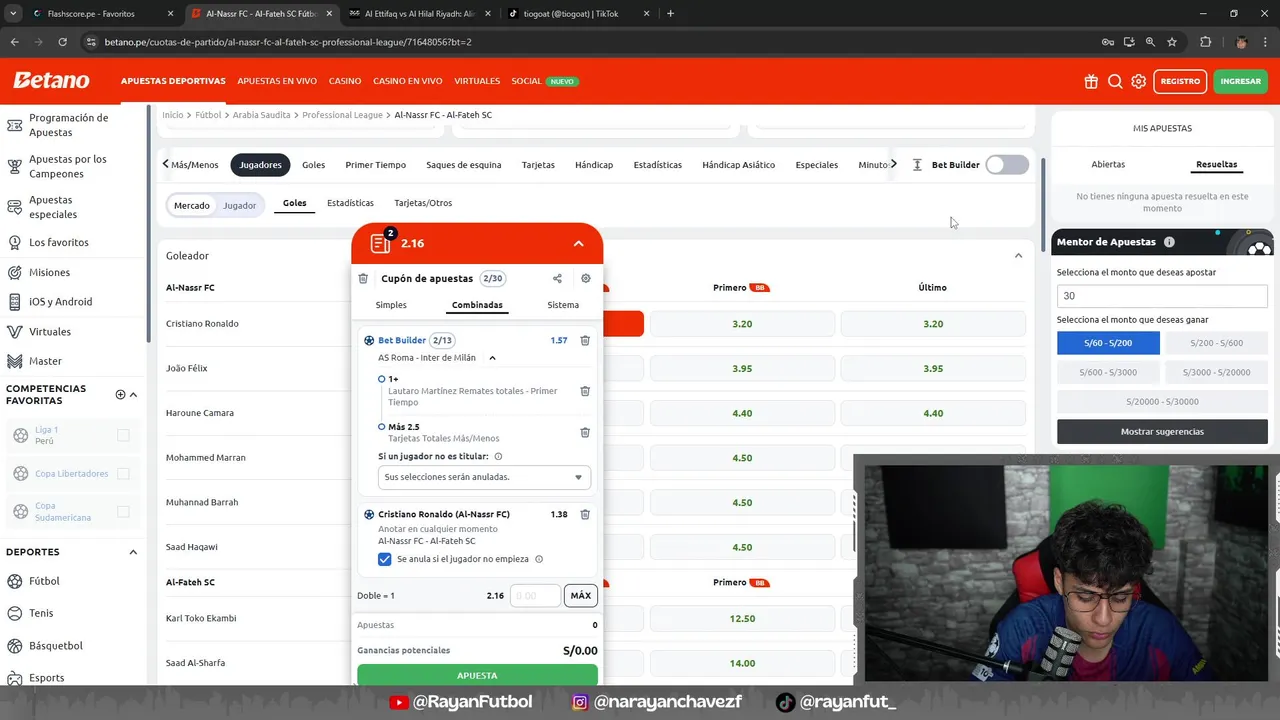Screen dimensions: 1280x720
Task: Open info icon beside Mentor de Apuestas
Action: coord(1169,242)
